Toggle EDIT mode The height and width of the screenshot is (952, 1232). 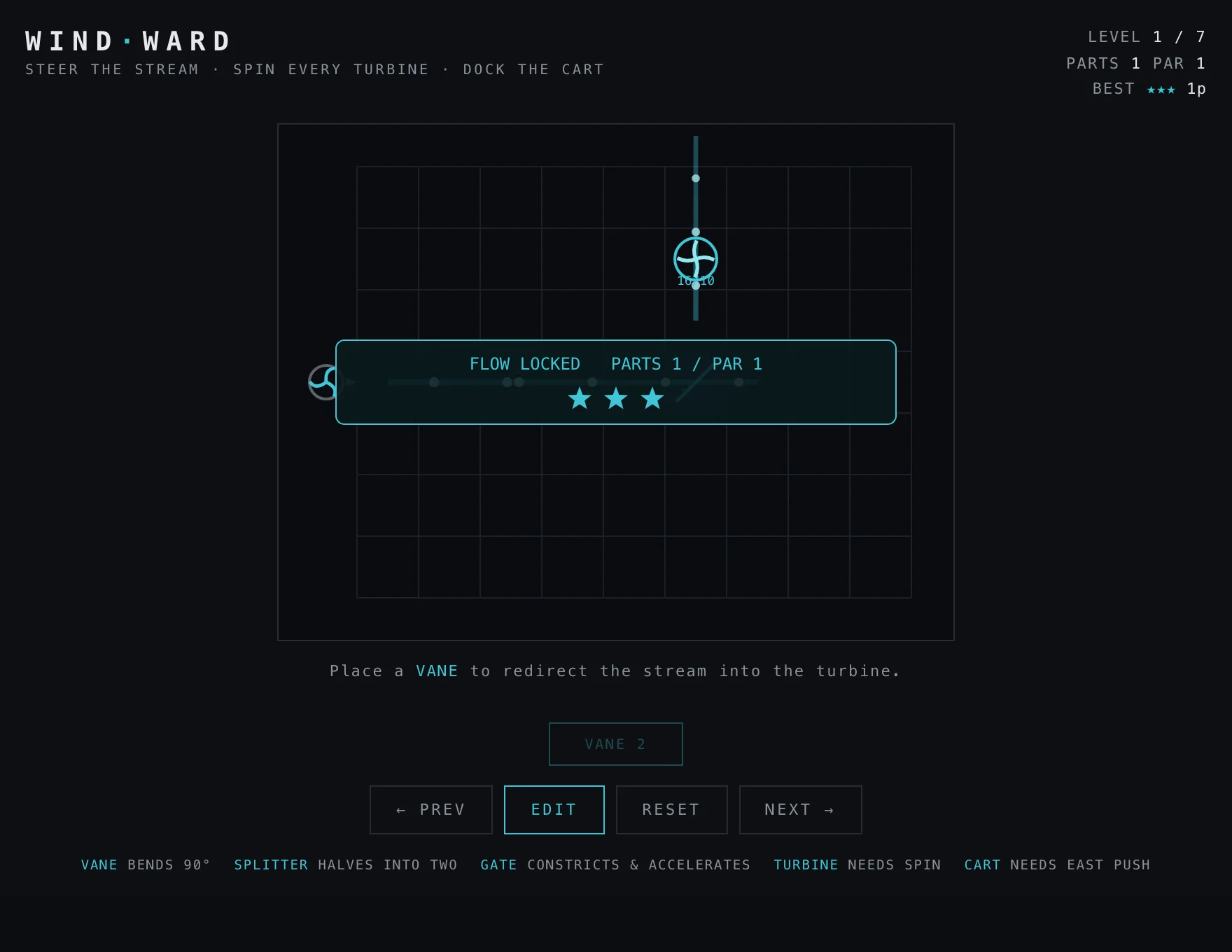[x=554, y=810]
